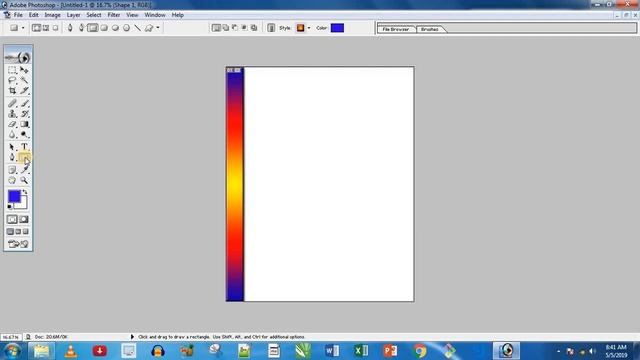Select the Move tool
This screenshot has height=360, width=640.
pyautogui.click(x=24, y=70)
